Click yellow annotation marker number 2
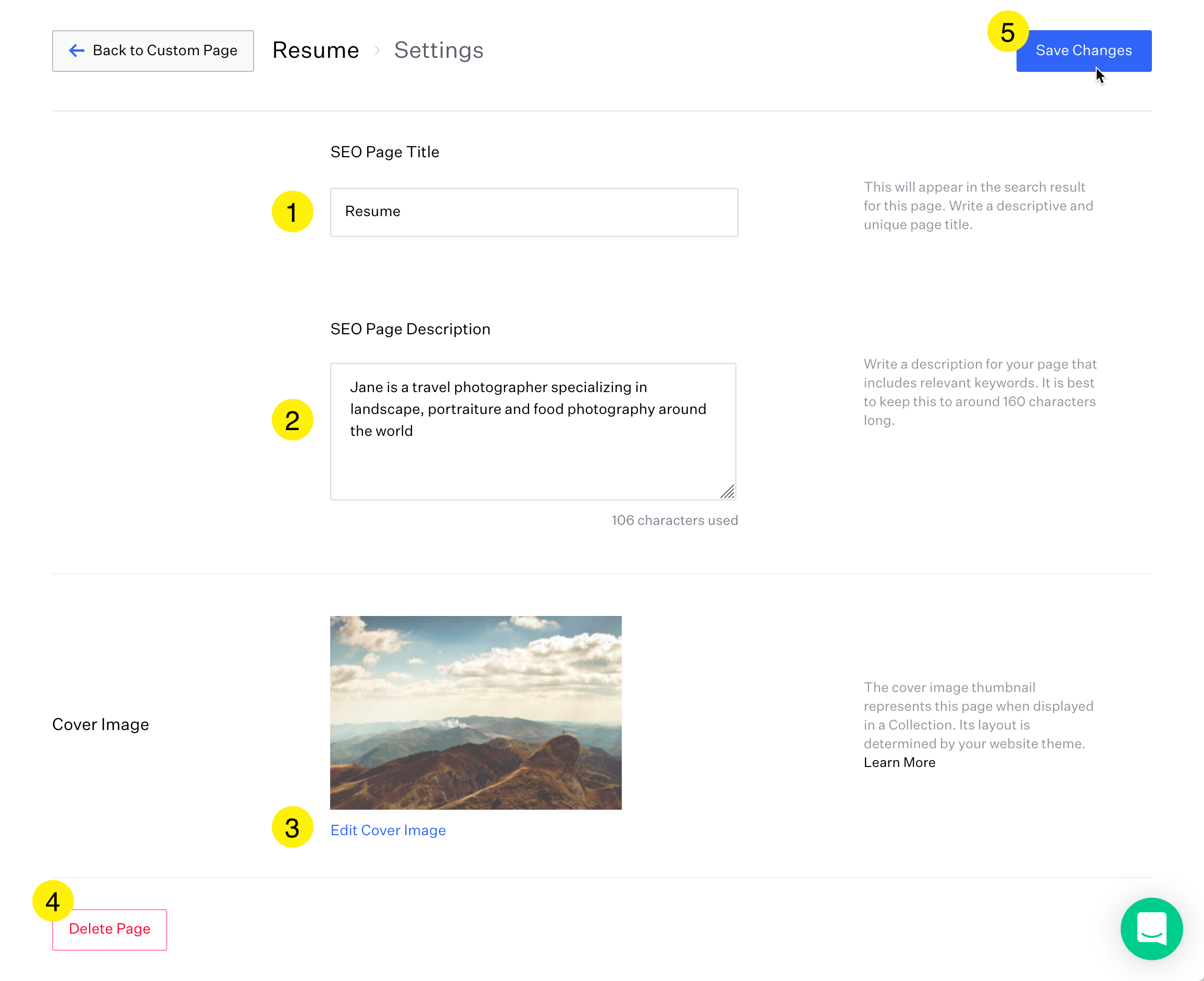The width and height of the screenshot is (1204, 981). coord(292,420)
